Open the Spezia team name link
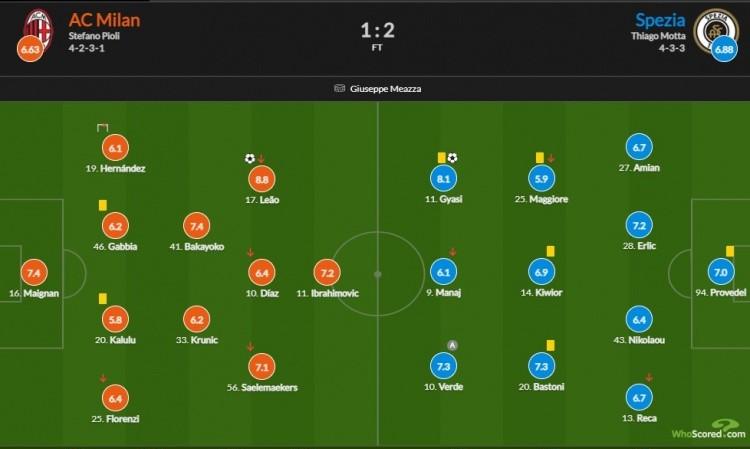This screenshot has width=750, height=449. coord(660,20)
